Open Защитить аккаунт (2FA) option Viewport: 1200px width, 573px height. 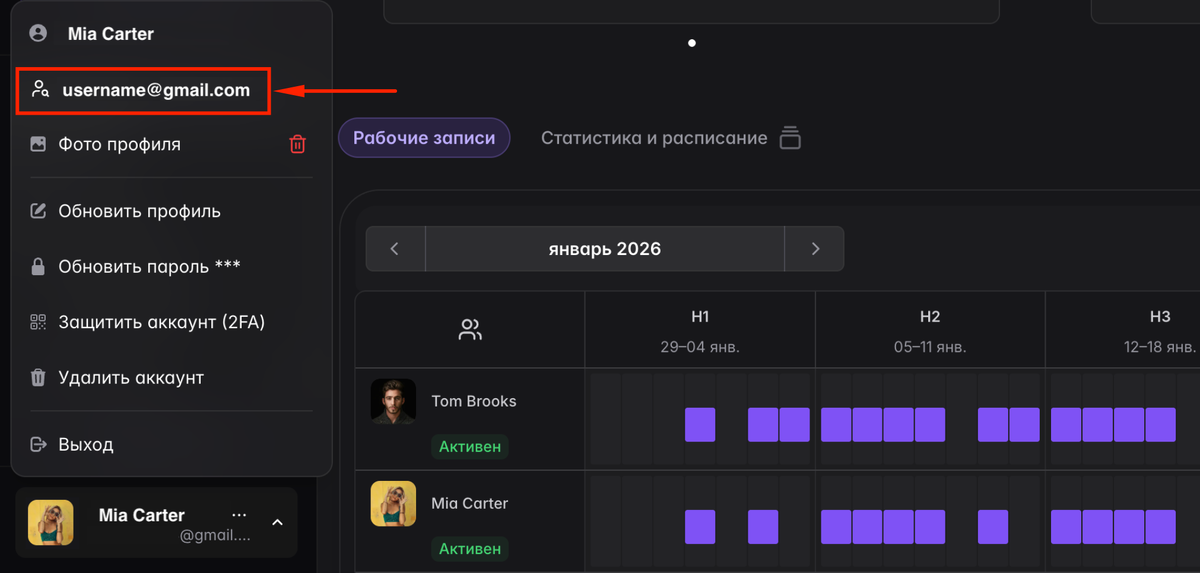point(161,322)
